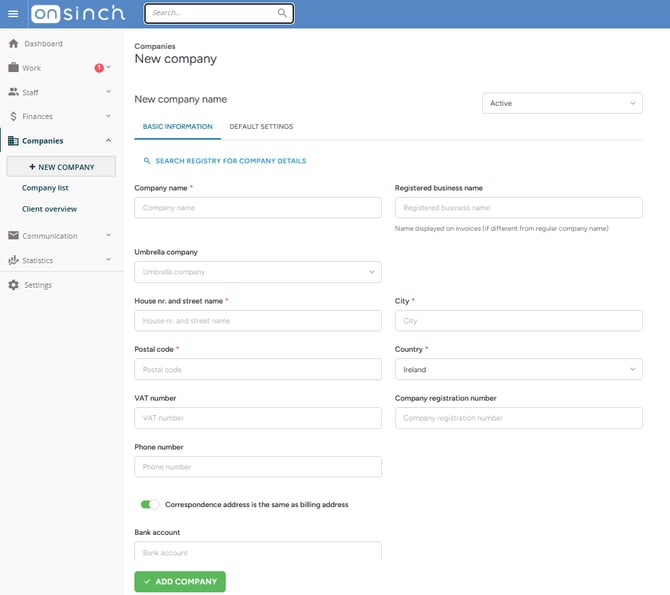Click the red Work notification badge
The image size is (670, 595).
click(99, 68)
